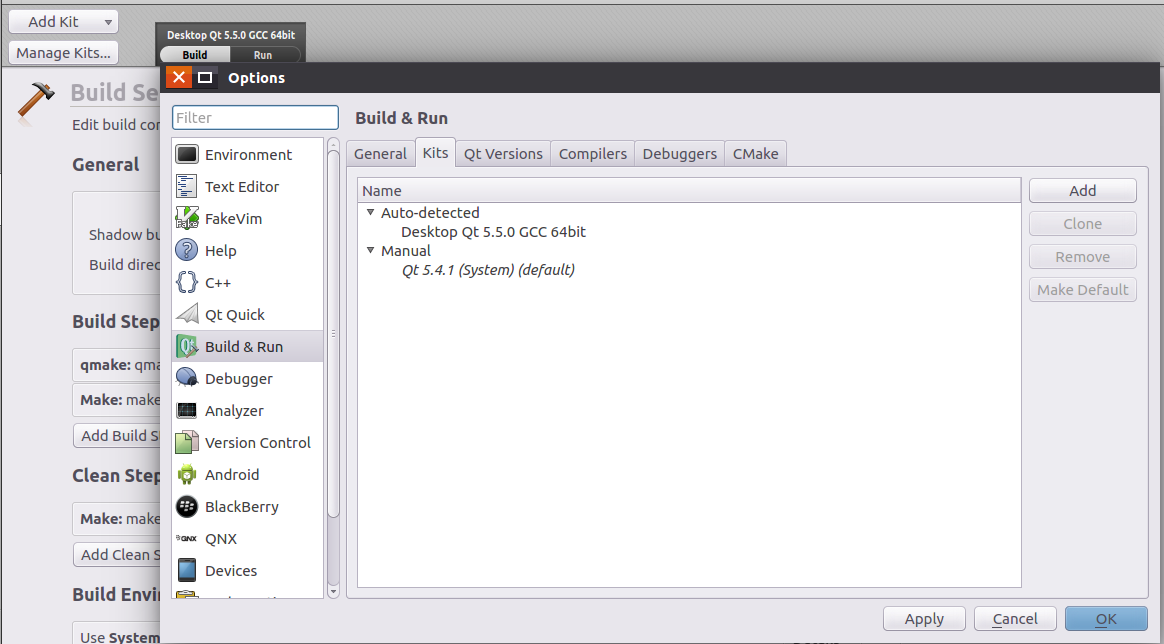Click the Help question mark icon
1164x644 pixels.
coord(187,251)
